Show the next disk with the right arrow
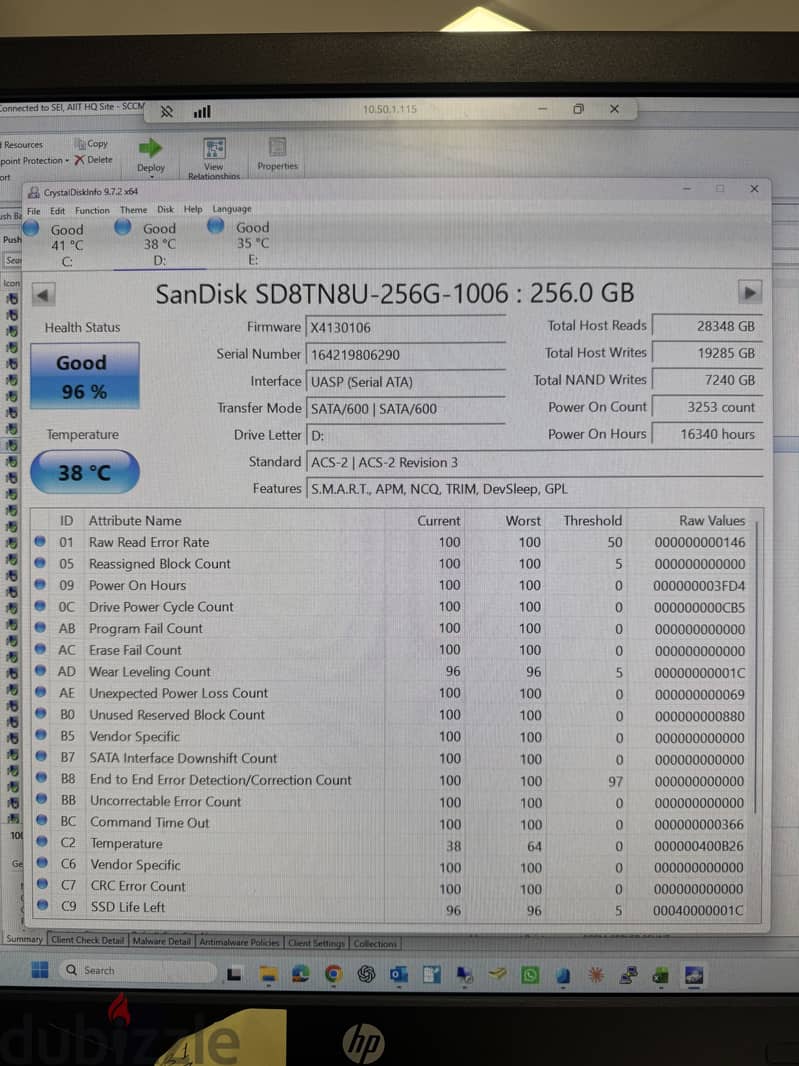Screen dimensions: 799x1066 pos(749,293)
